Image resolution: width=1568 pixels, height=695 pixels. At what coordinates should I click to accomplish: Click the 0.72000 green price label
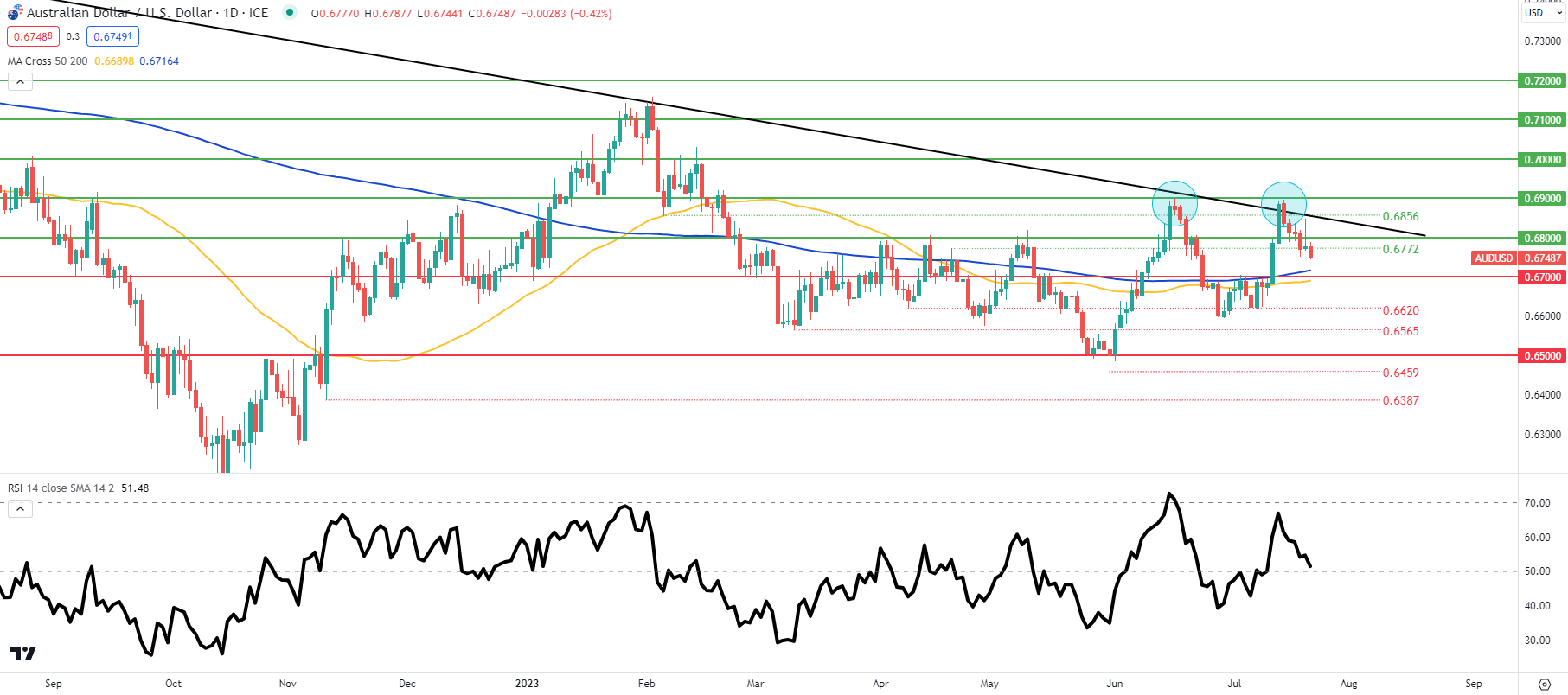1542,81
